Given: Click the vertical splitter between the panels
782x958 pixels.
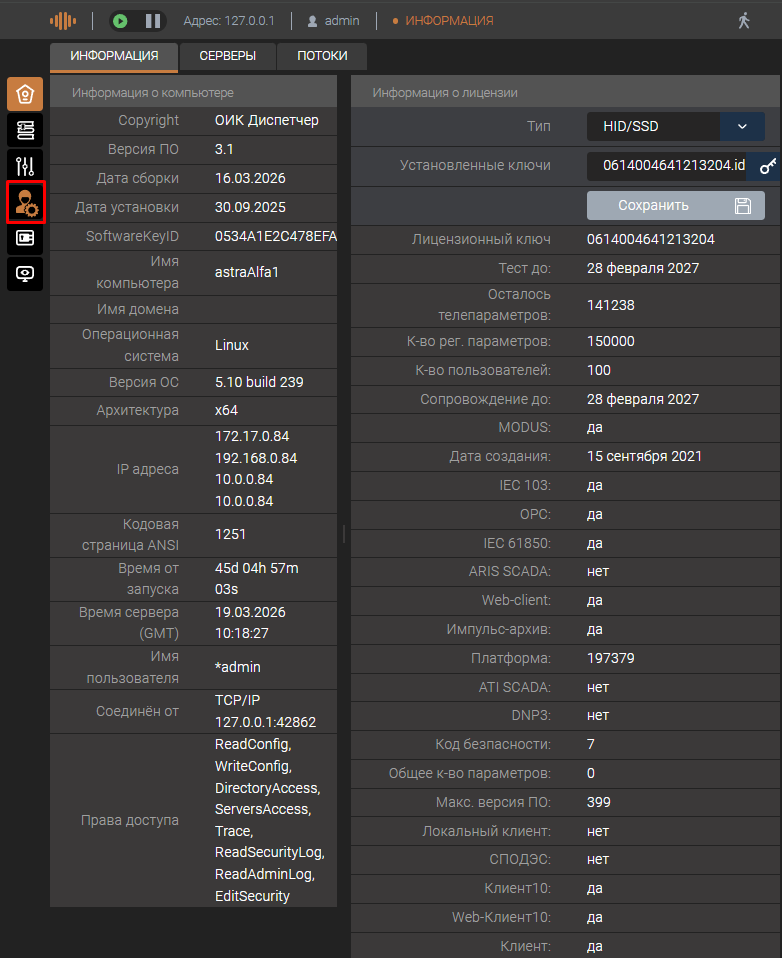Looking at the screenshot, I should pos(344,534).
